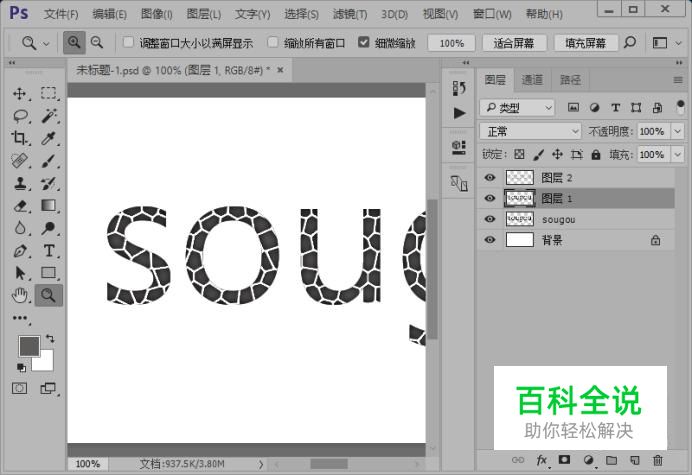Select the Gradient tool
This screenshot has width=692, height=475.
(x=48, y=206)
